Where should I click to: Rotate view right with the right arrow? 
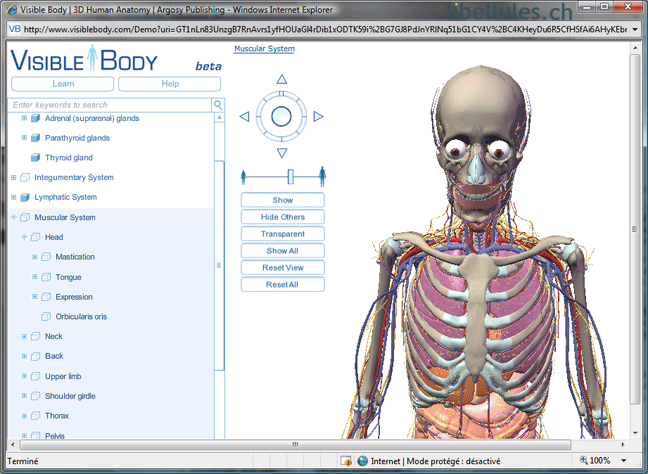tap(318, 117)
